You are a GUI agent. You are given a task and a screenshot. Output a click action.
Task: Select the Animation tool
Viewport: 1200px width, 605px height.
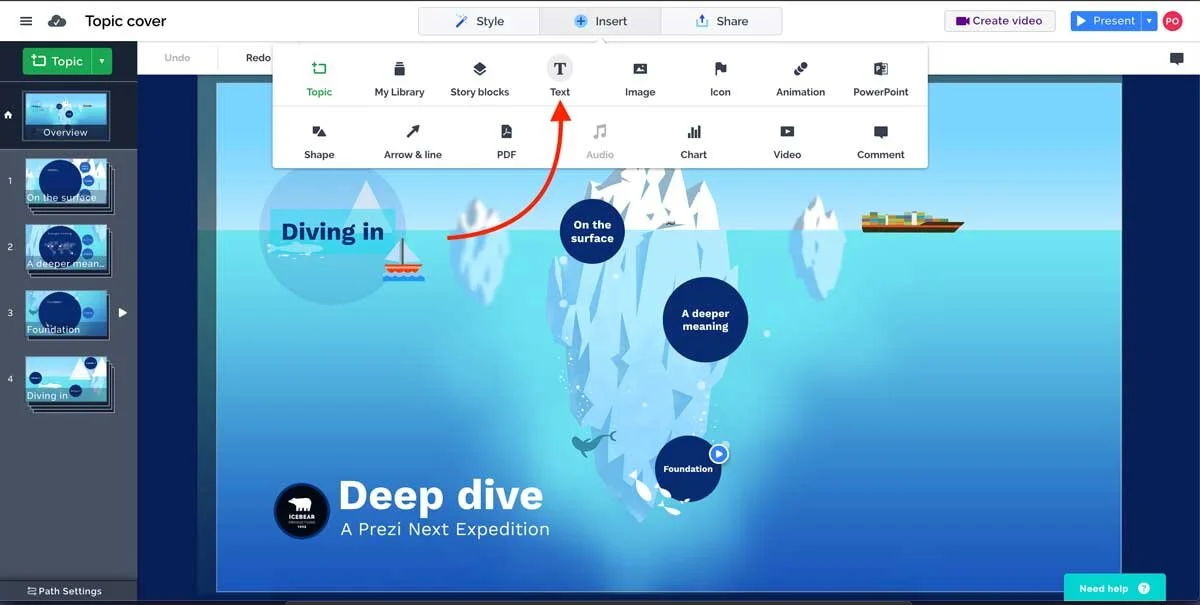[x=799, y=75]
